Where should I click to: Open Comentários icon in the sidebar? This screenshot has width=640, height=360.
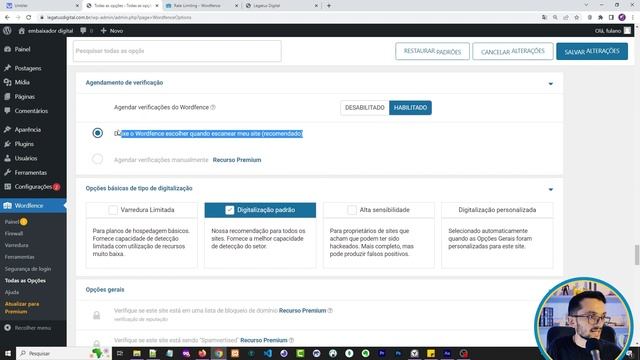tap(7, 111)
